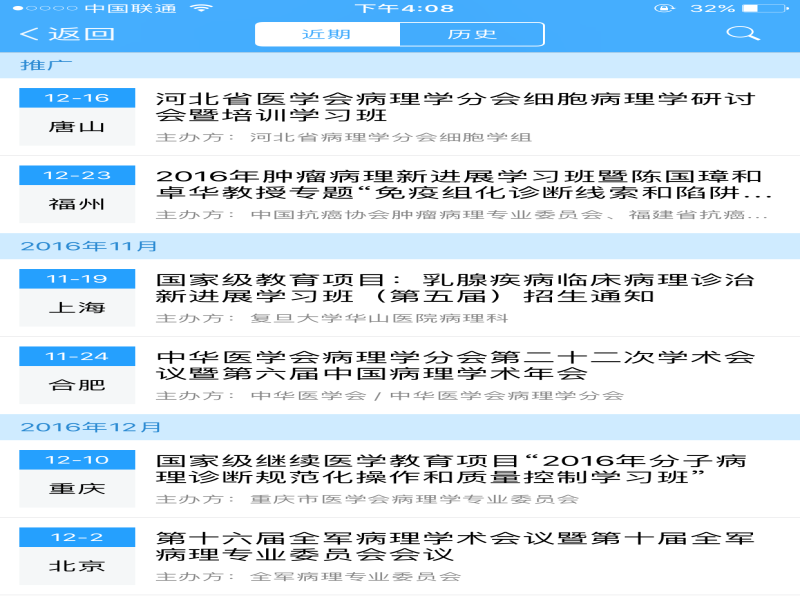Tap the signal strength dots
Screen dimensions: 800x600
45,8
